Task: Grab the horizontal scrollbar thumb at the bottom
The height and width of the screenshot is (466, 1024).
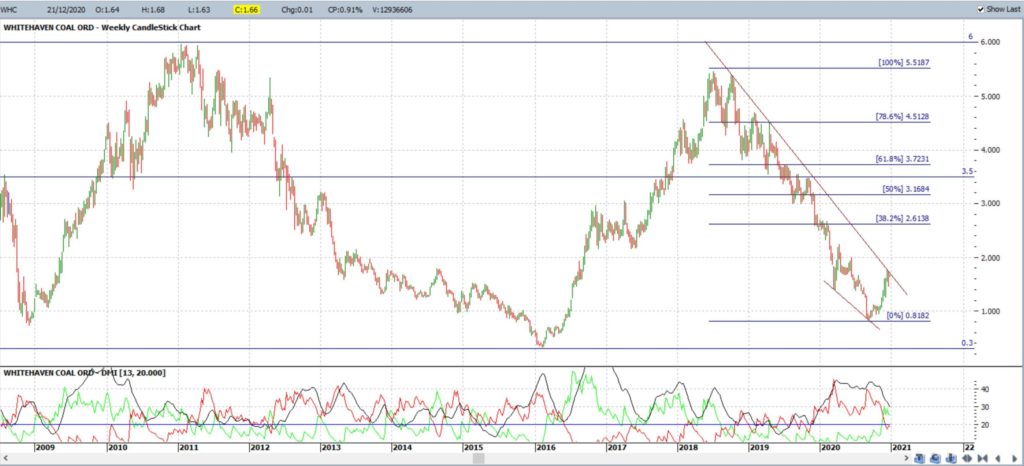Action: (479, 458)
